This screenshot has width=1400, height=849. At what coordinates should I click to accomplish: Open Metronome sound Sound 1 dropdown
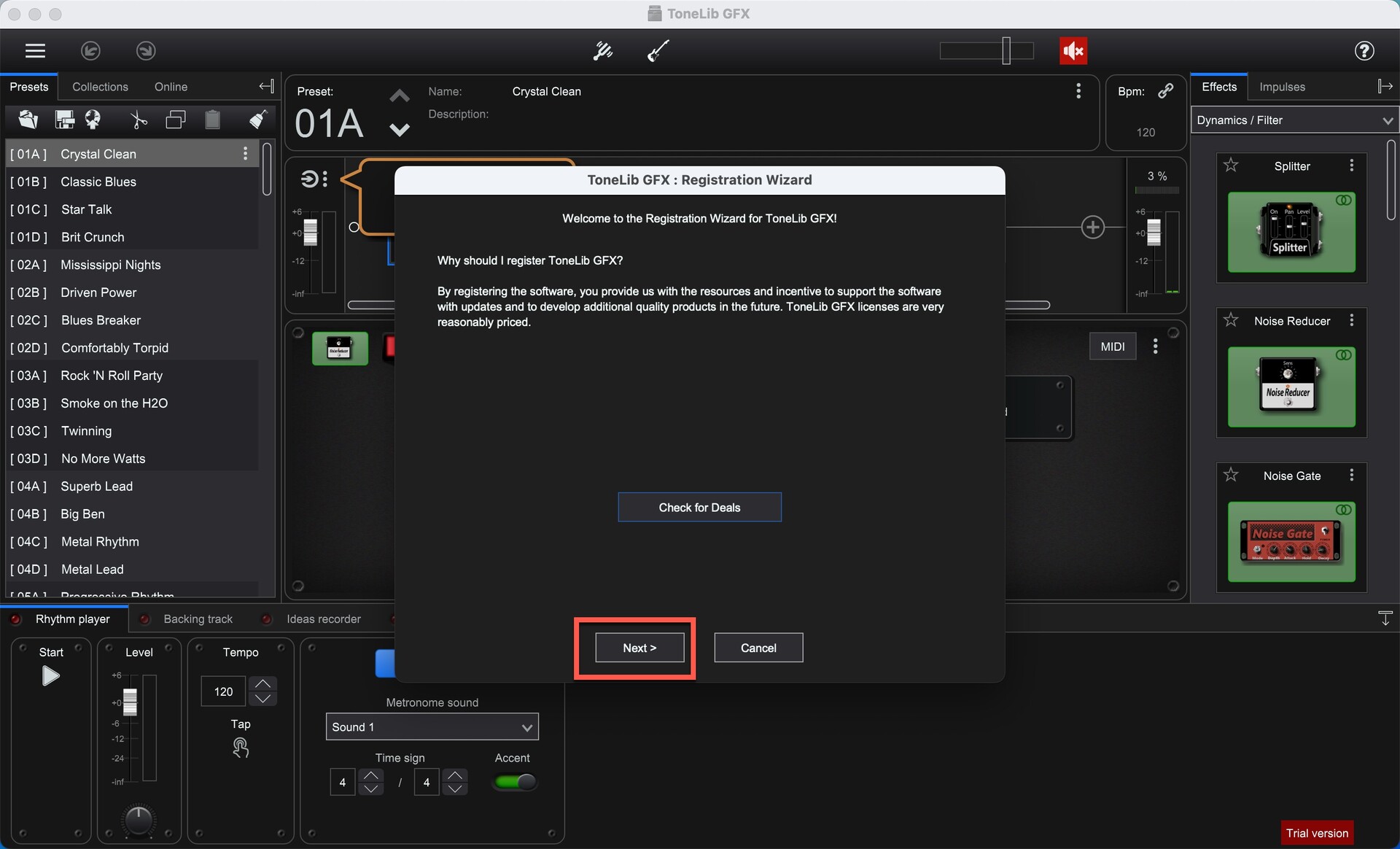pos(432,727)
